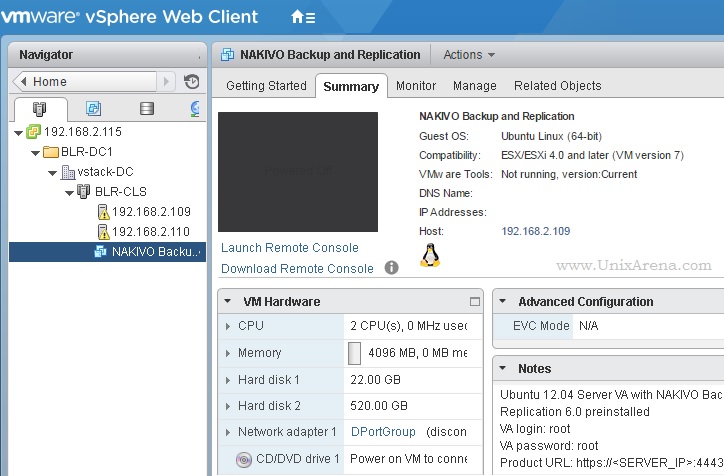724x476 pixels.
Task: Click the BLR-CLS cluster icon
Action: [84, 191]
